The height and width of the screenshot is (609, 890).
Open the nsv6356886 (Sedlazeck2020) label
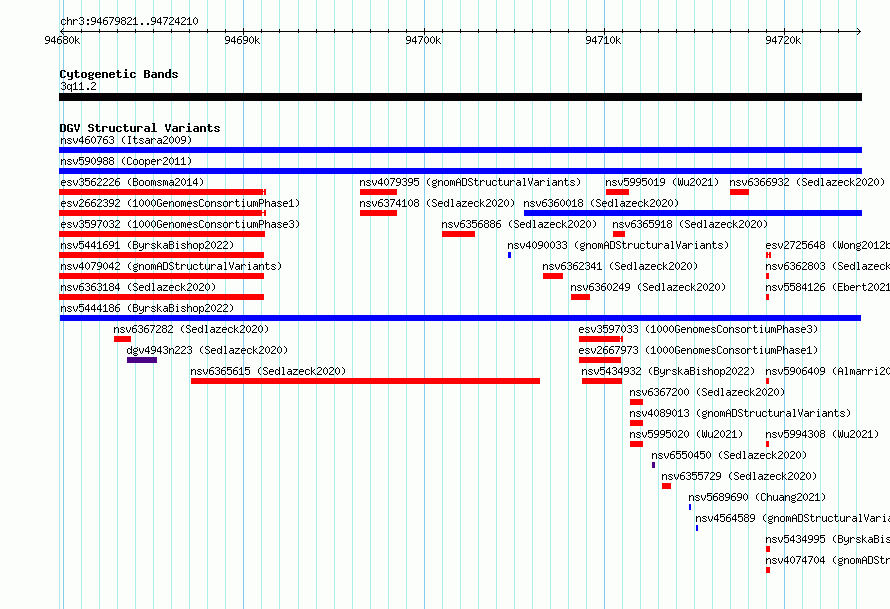(519, 224)
